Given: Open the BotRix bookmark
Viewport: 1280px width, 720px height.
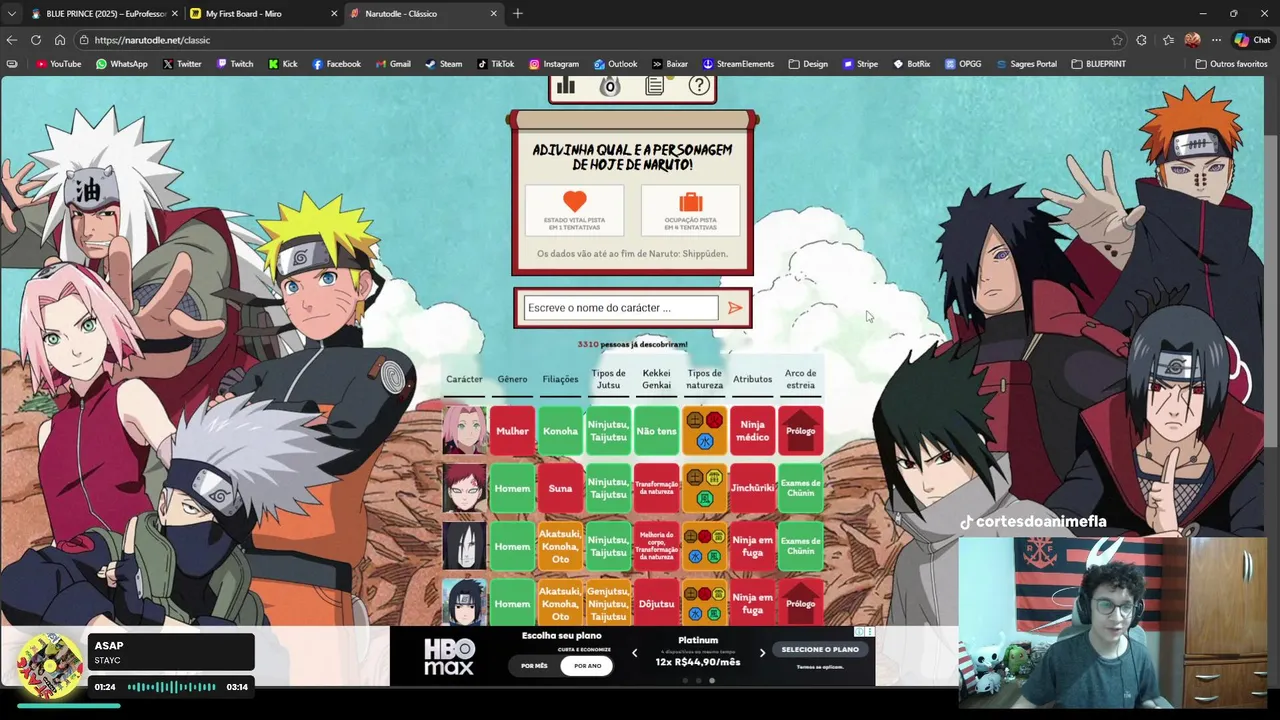Looking at the screenshot, I should point(911,64).
